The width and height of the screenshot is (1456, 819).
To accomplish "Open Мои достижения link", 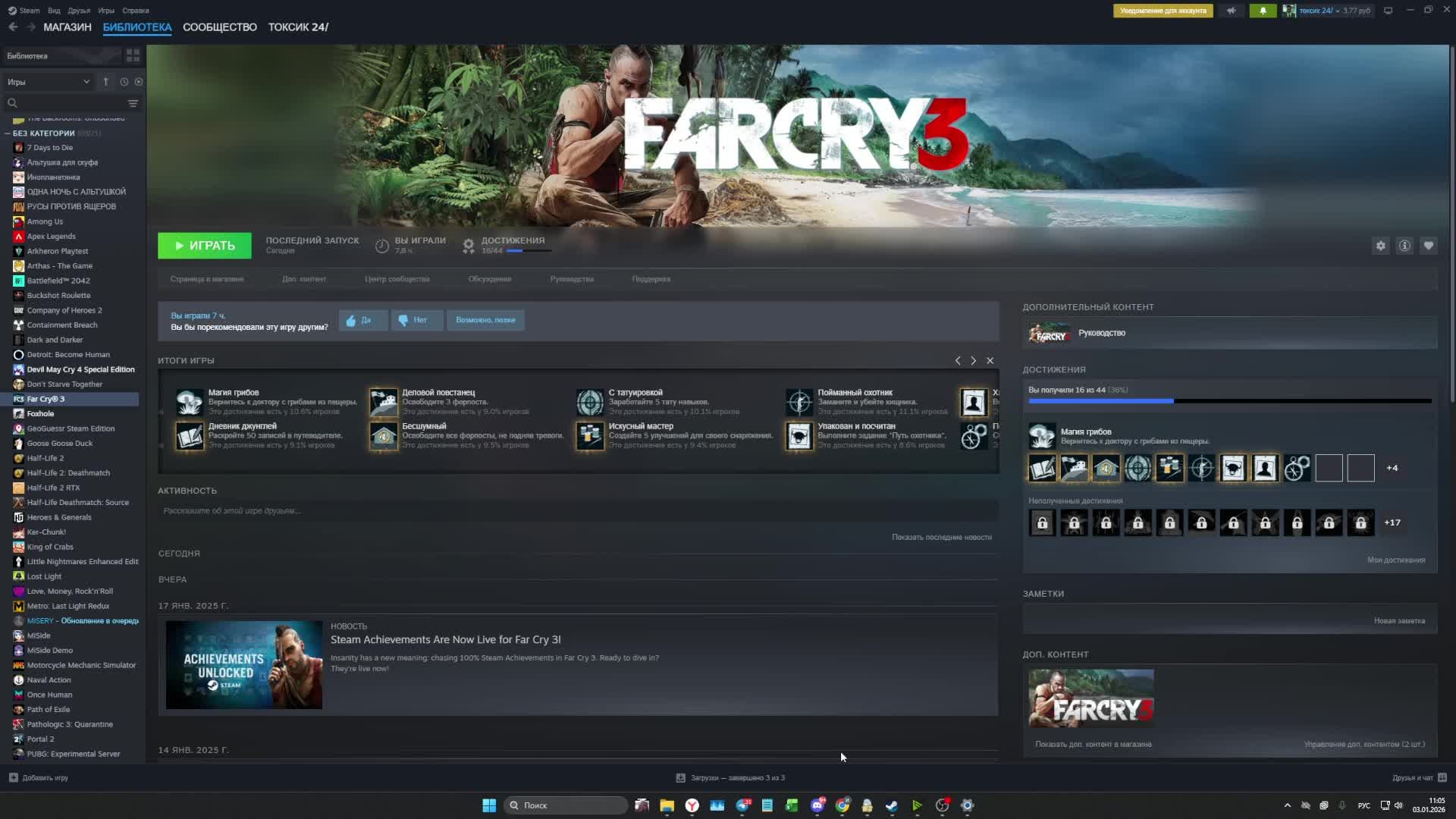I will coord(1396,560).
